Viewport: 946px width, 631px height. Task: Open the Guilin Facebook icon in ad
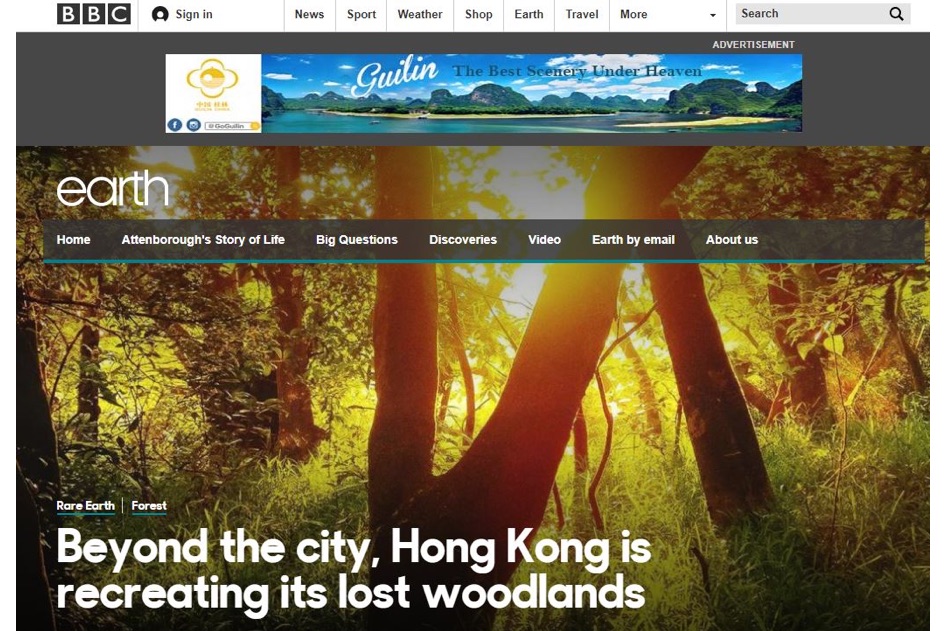coord(174,125)
